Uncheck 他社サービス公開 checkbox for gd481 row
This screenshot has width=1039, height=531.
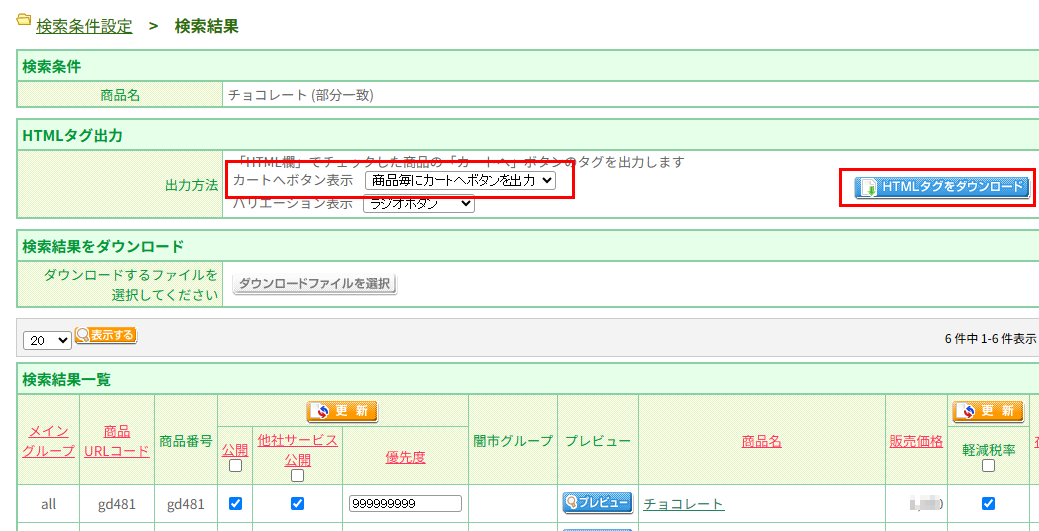tap(298, 504)
